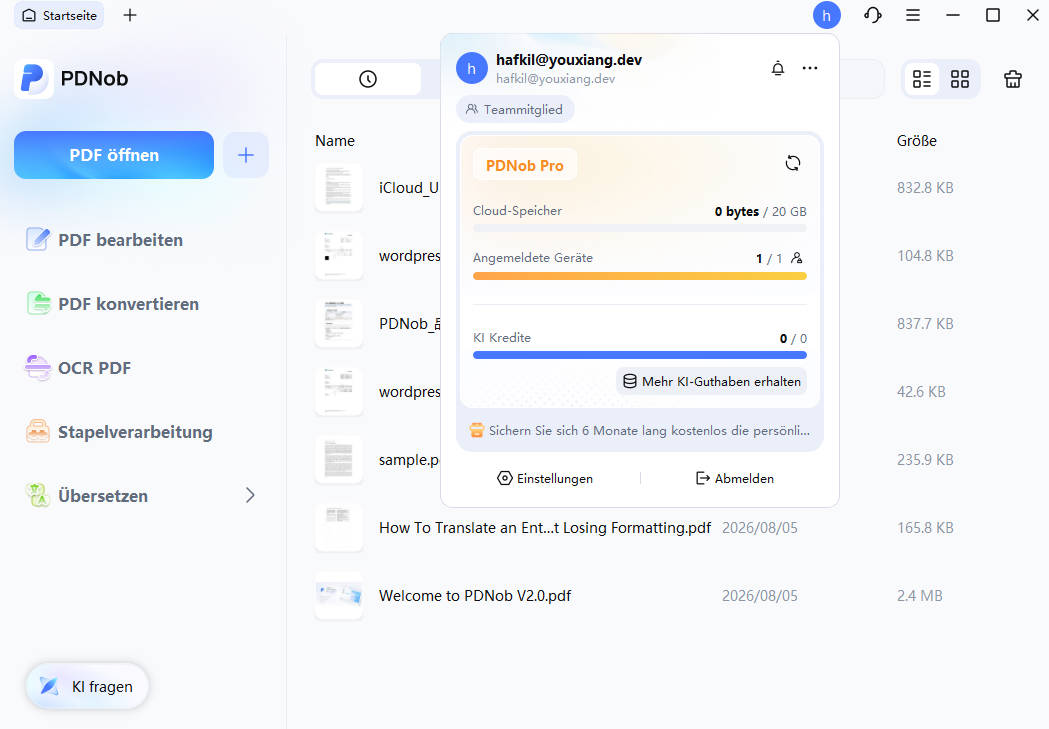
Task: Click the plus button beside PDF öffnen
Action: [246, 155]
